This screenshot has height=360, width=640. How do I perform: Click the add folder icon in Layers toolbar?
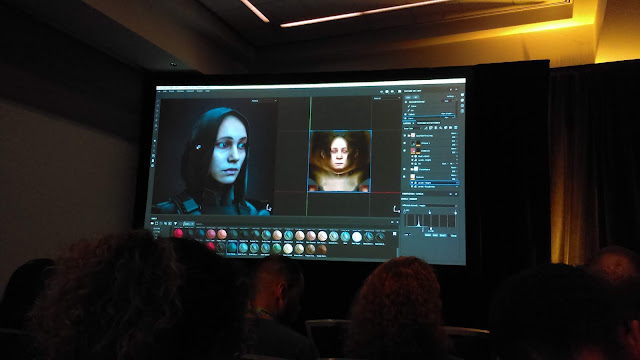click(x=450, y=128)
